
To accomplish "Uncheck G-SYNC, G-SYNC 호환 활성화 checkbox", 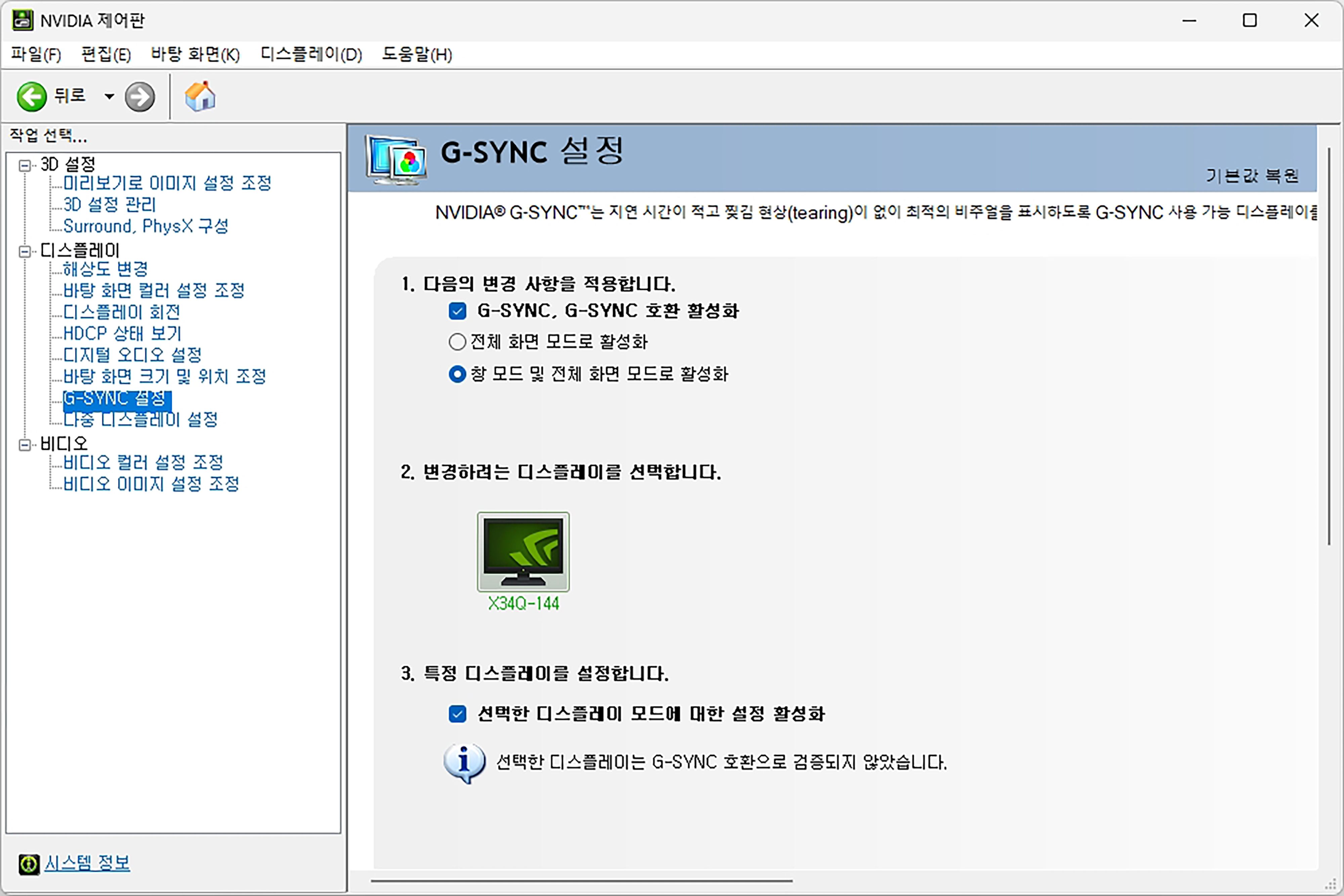I will [x=457, y=311].
